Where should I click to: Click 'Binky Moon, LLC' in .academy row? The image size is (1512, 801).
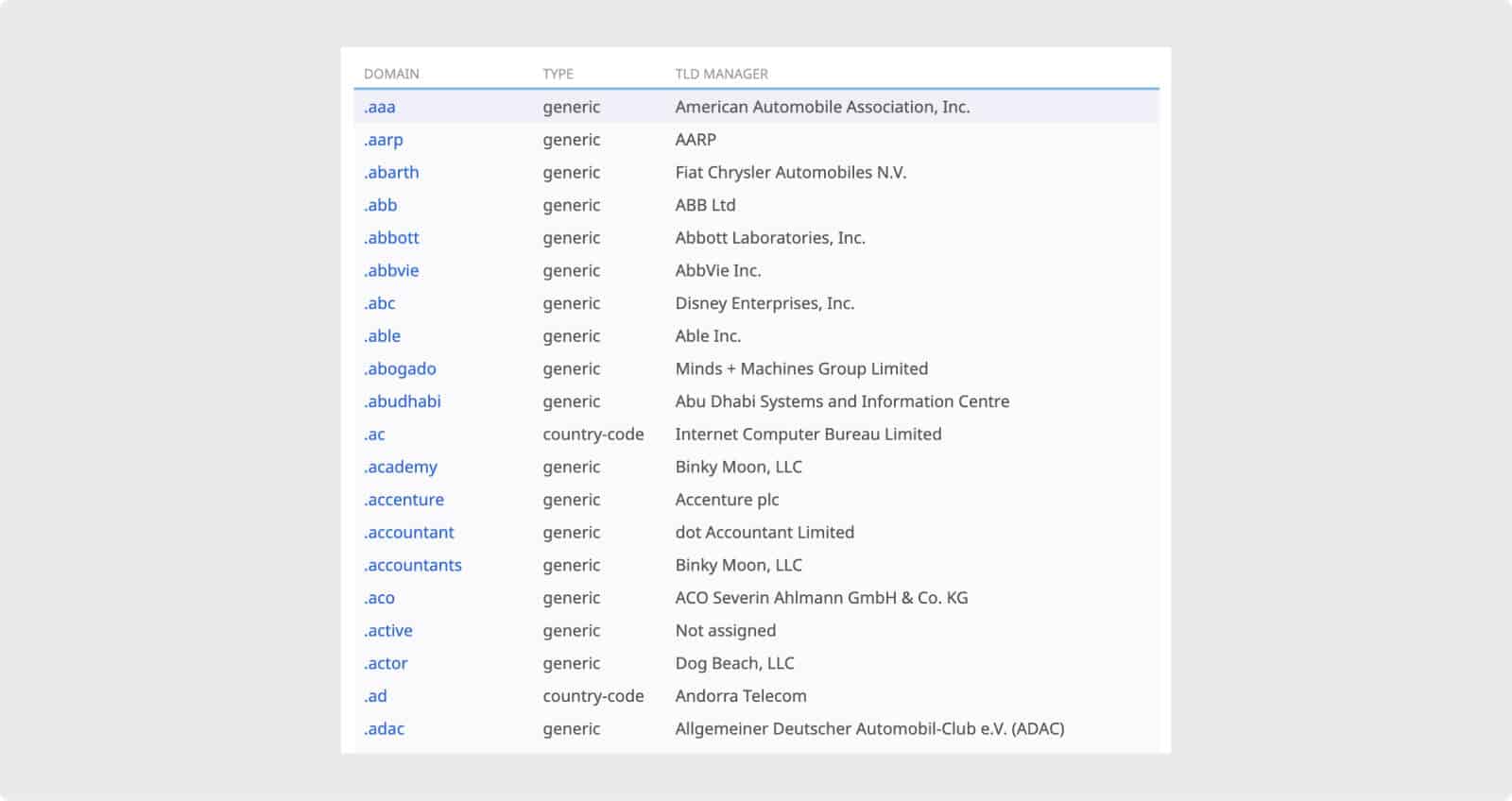pyautogui.click(x=738, y=468)
